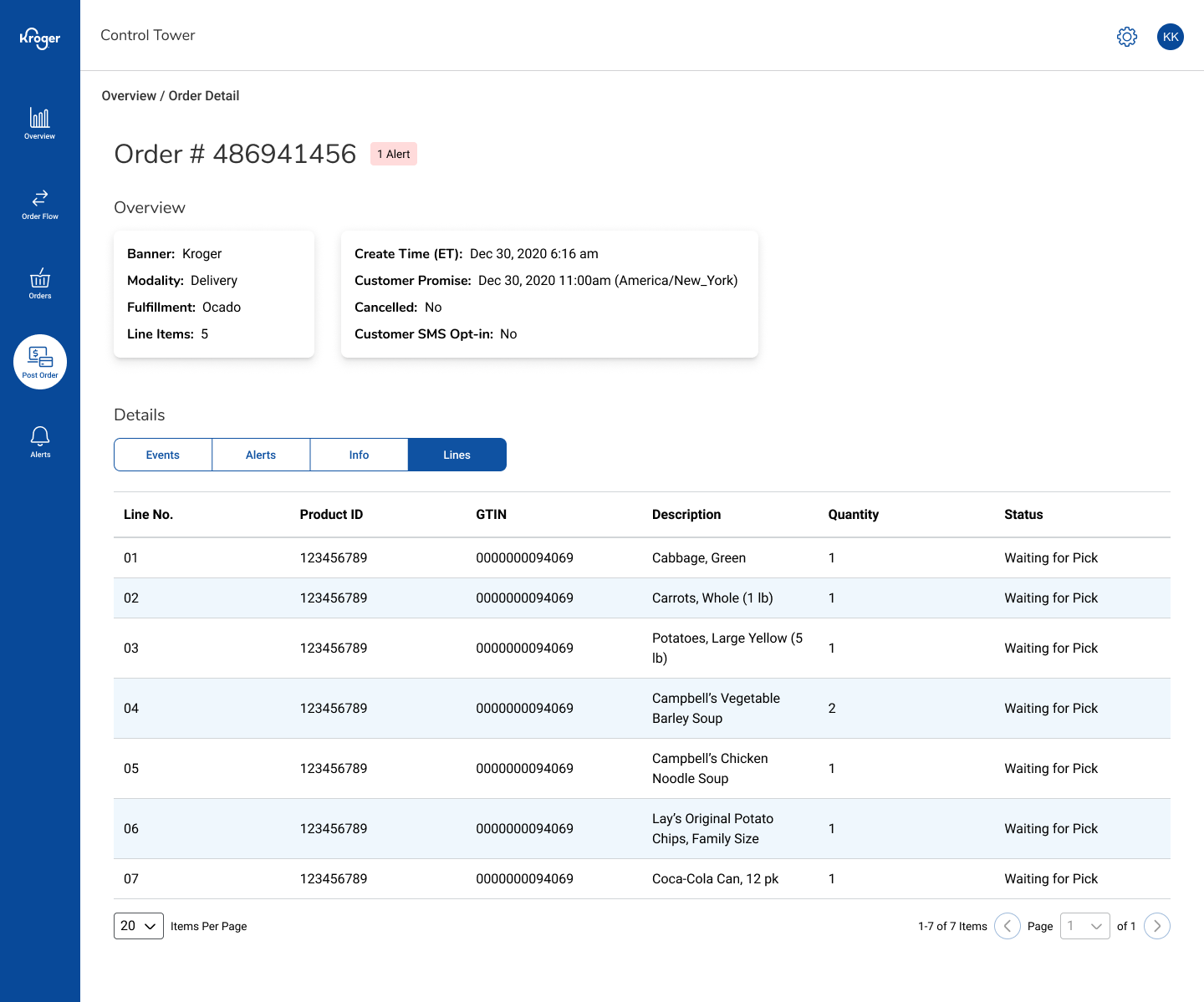Switch to the Events tab
The width and height of the screenshot is (1204, 1002).
163,455
